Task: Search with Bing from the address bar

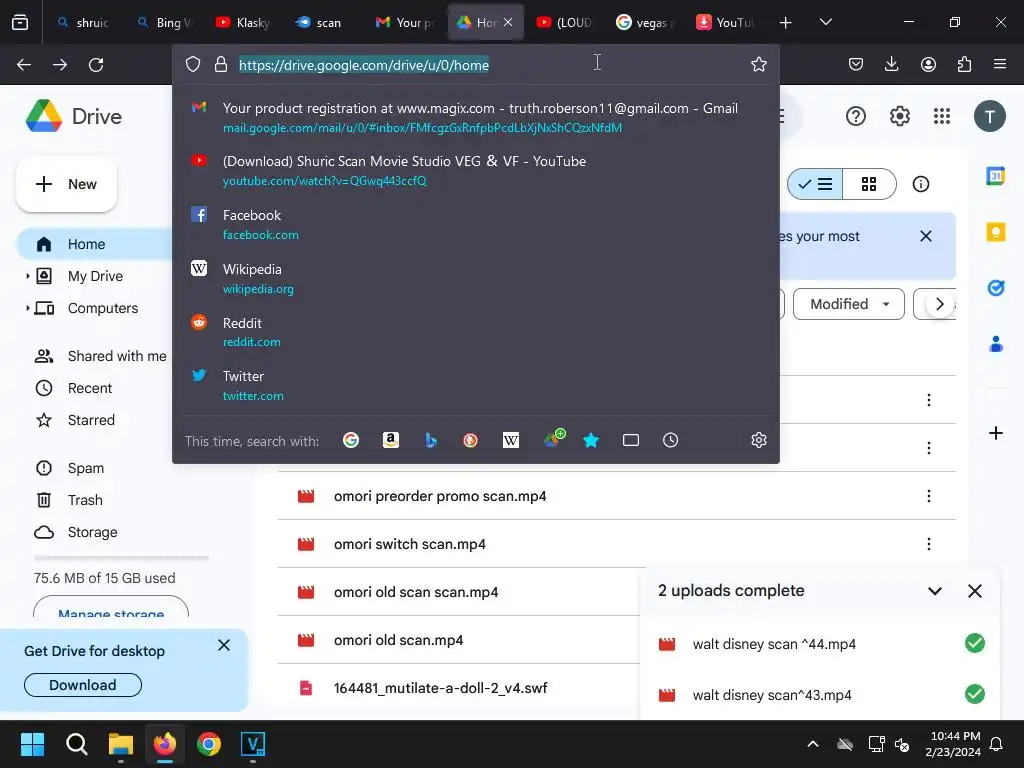Action: click(430, 440)
